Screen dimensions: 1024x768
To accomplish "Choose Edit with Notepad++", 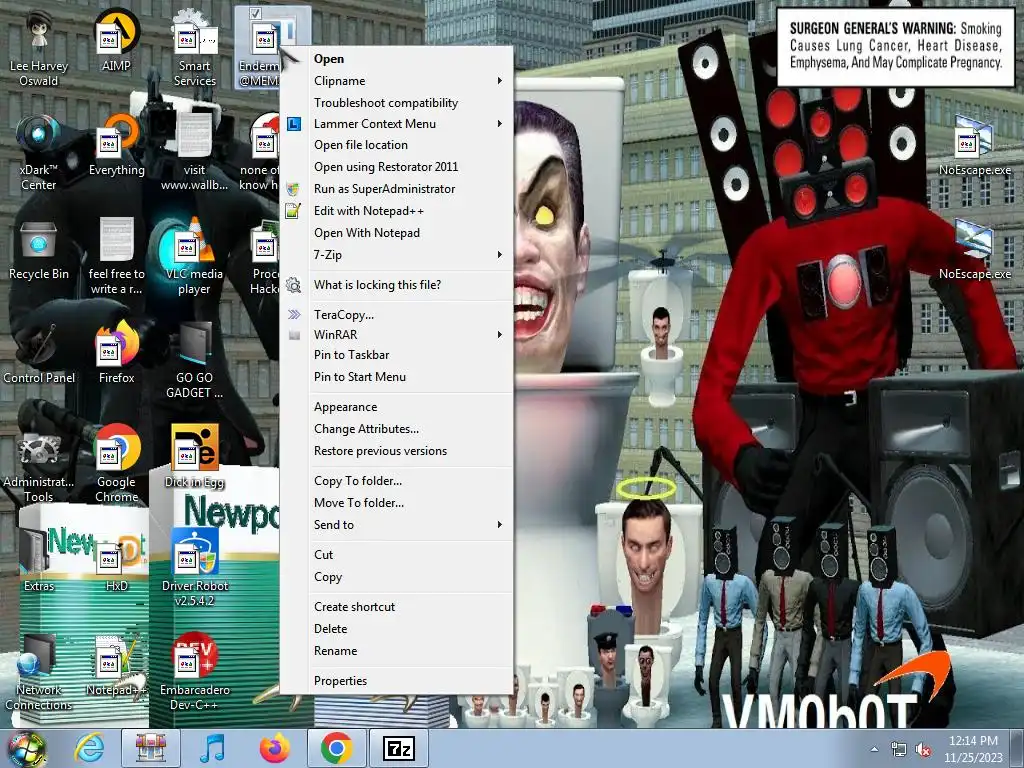I will [x=397, y=211].
